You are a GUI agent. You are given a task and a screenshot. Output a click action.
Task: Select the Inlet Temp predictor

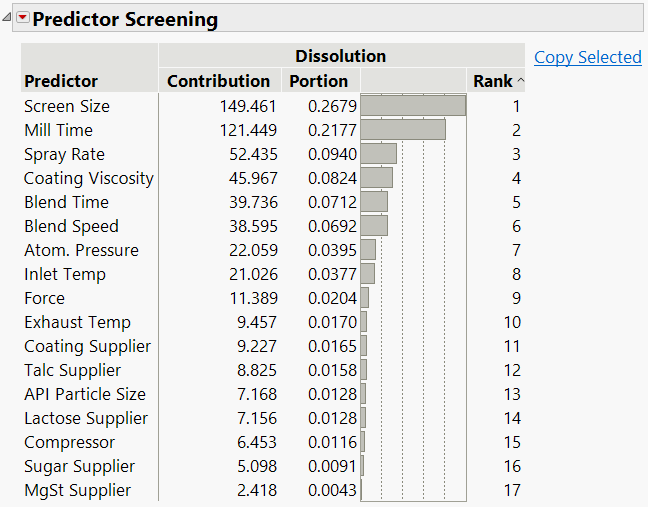point(64,274)
